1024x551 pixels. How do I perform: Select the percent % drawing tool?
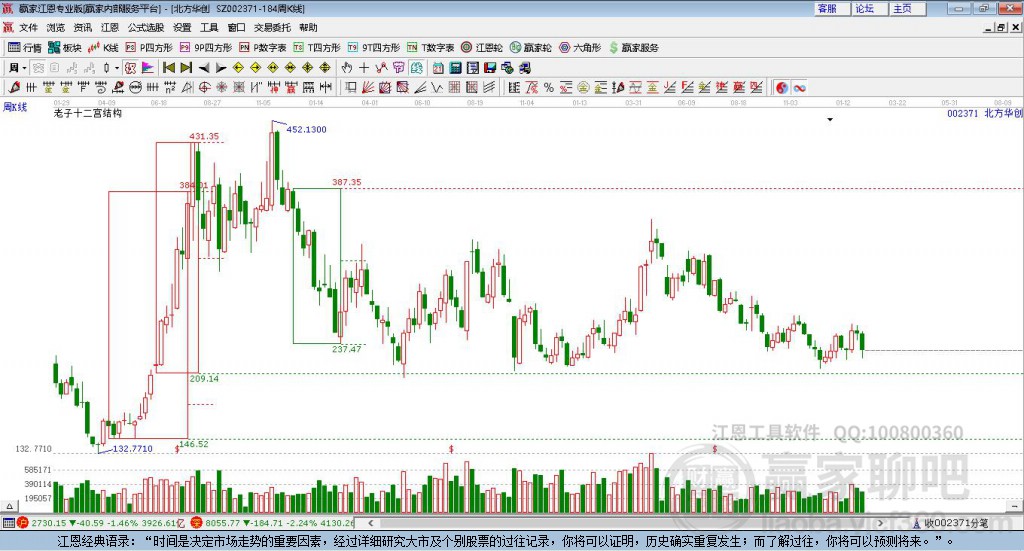549,87
